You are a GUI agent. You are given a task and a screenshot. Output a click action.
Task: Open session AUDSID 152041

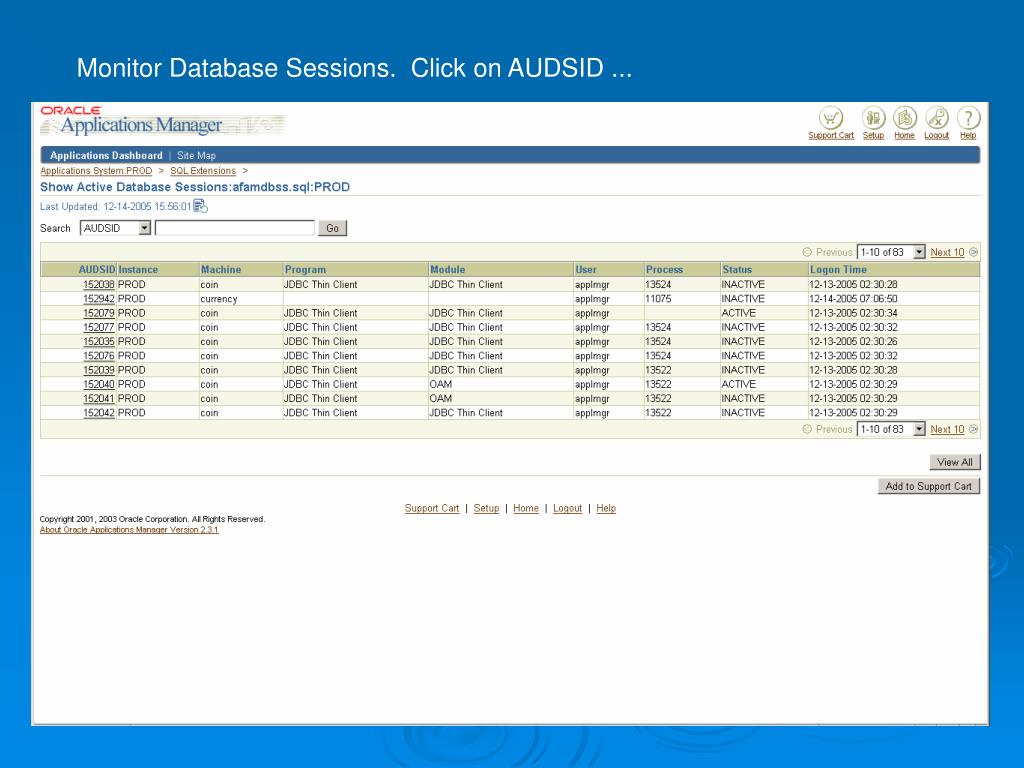pyautogui.click(x=99, y=398)
